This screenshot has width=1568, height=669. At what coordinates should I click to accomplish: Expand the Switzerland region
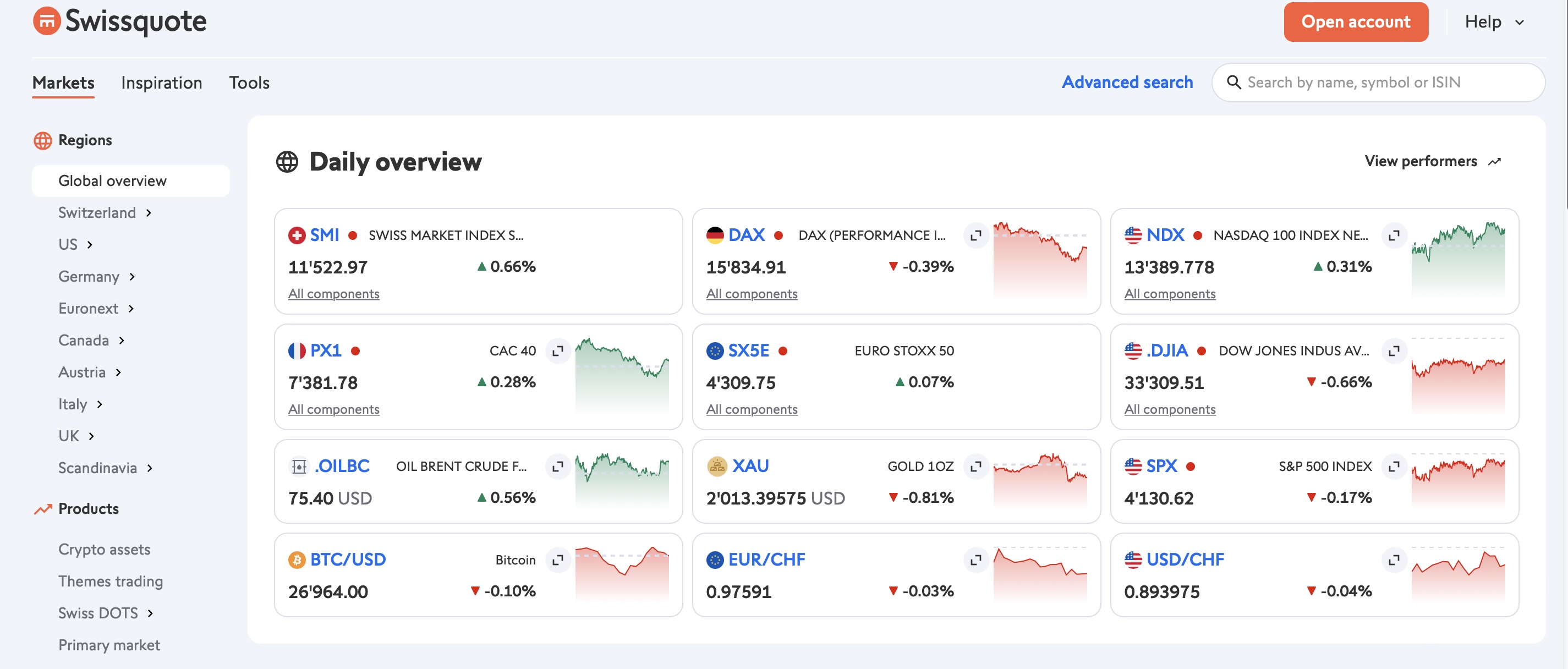[149, 213]
